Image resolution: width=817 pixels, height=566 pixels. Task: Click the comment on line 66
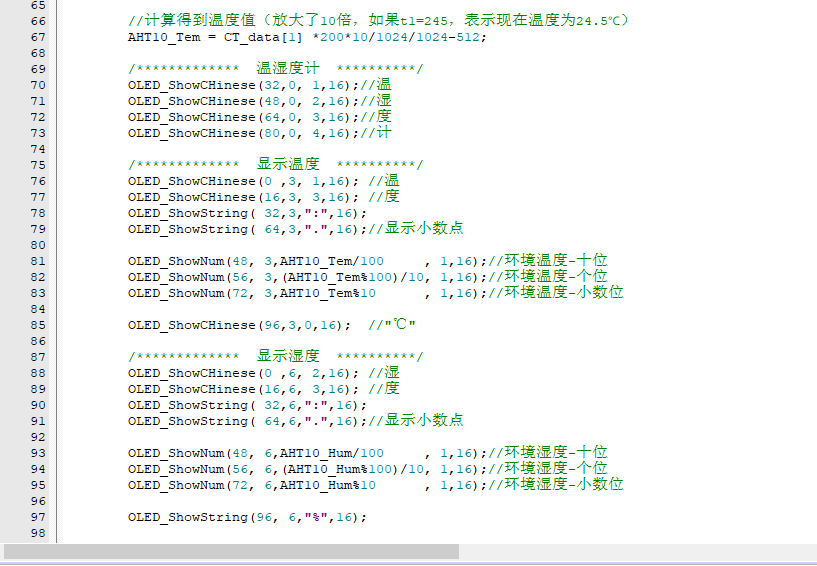coord(378,21)
